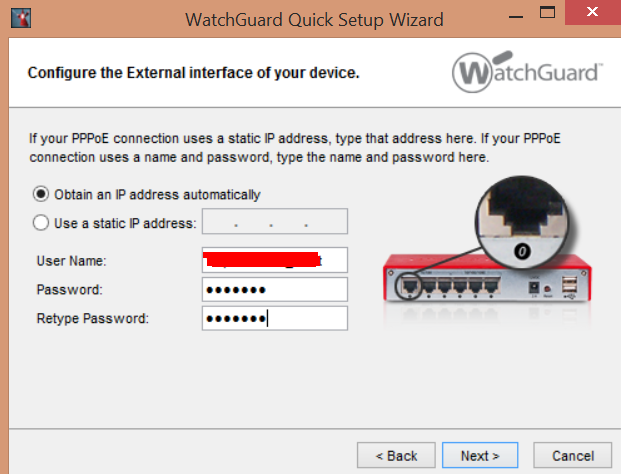Click the red Firebox device image
The image size is (621, 474).
pos(487,279)
